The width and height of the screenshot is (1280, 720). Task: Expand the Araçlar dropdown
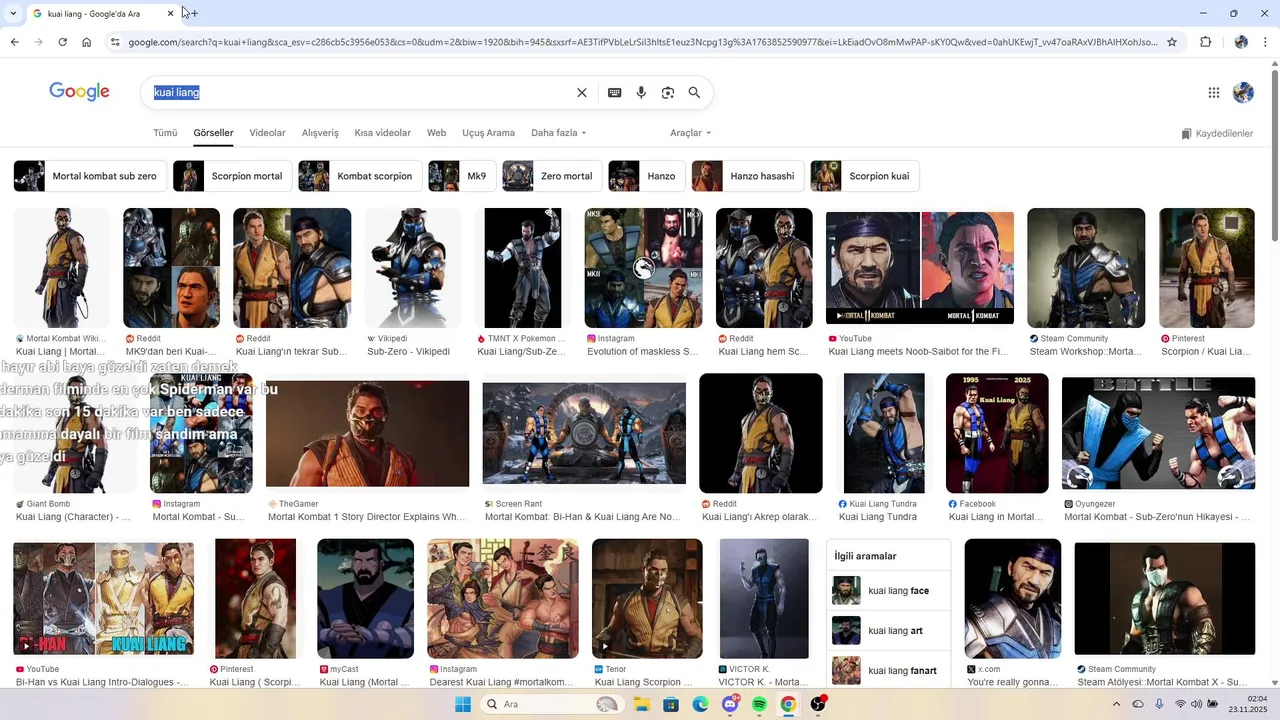pyautogui.click(x=690, y=133)
